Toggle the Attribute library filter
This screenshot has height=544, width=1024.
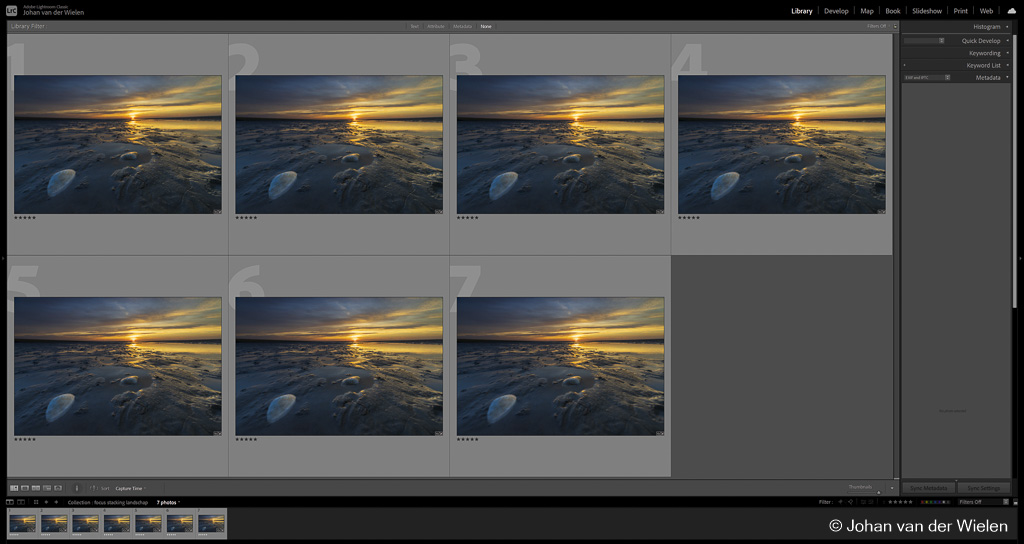(x=435, y=26)
